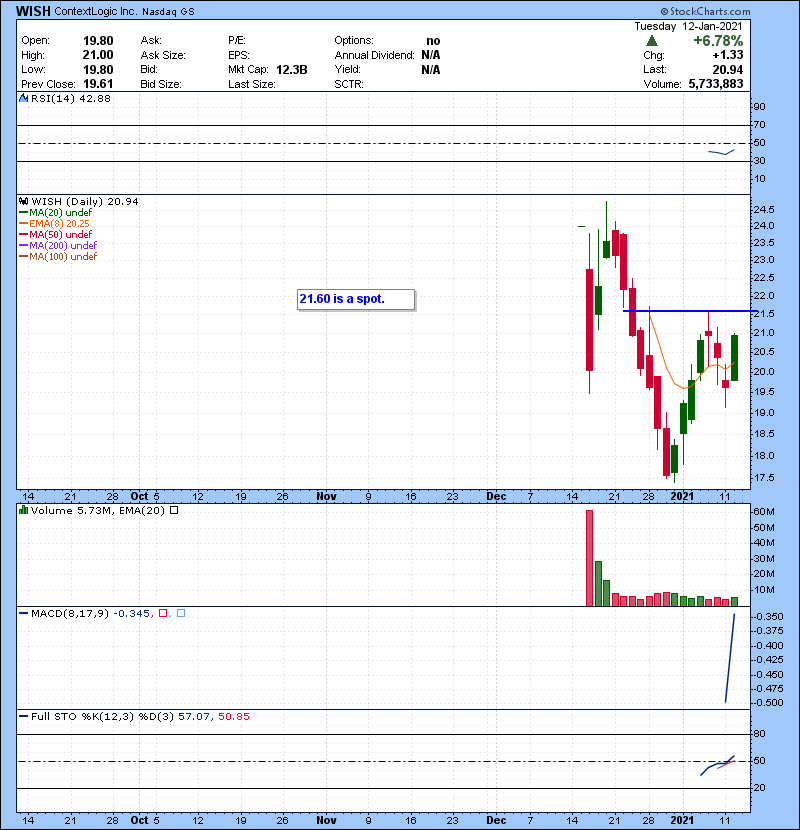Click the Mkt Cap value 12.3B
The height and width of the screenshot is (830, 800).
(x=292, y=69)
